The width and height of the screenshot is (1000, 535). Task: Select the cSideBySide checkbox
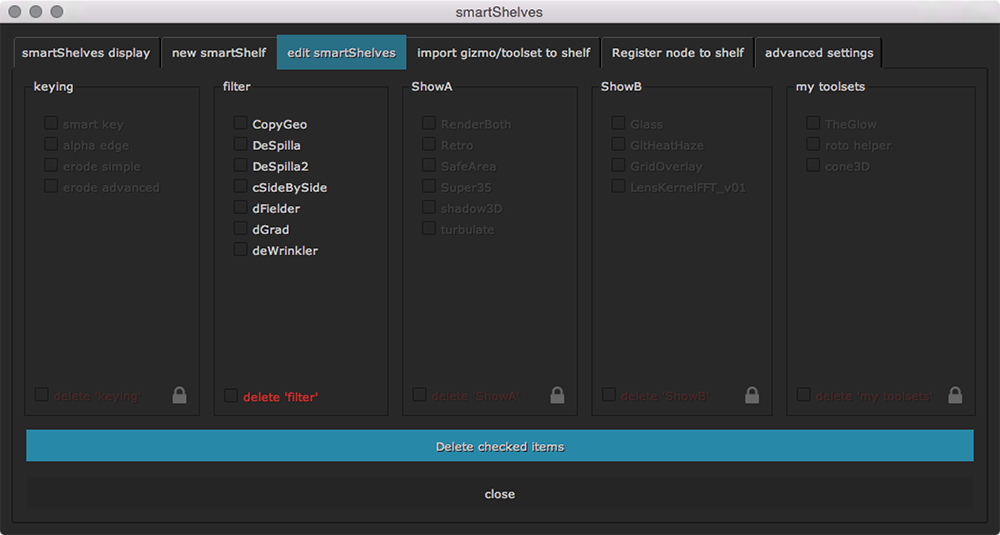click(x=241, y=187)
